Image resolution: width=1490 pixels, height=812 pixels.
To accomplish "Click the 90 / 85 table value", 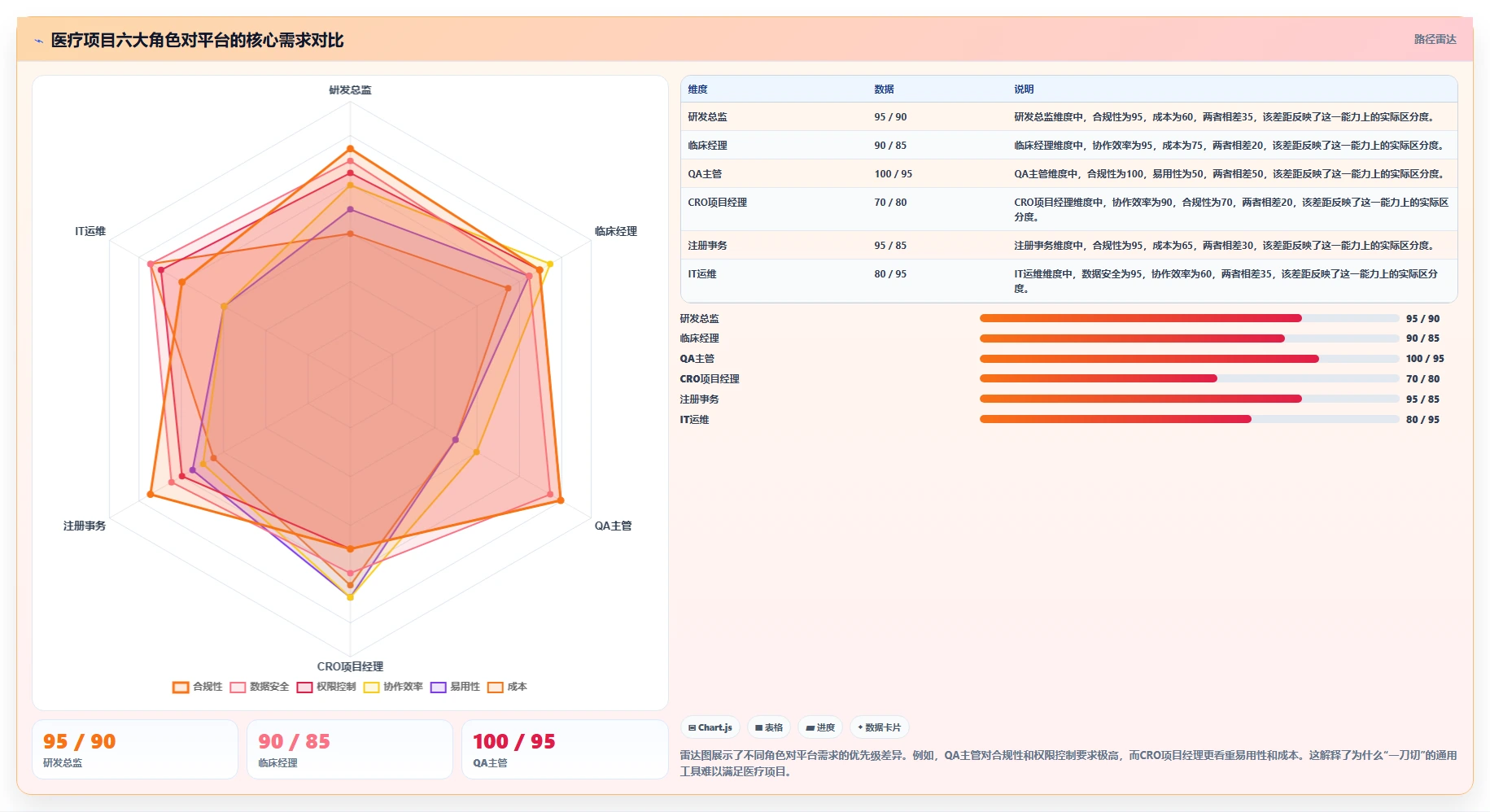I will [890, 146].
